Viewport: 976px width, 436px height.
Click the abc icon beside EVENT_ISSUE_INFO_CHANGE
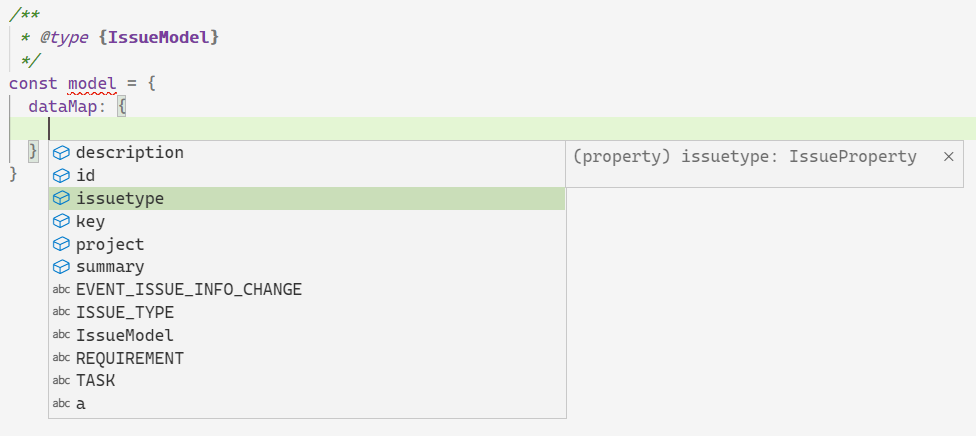[62, 290]
